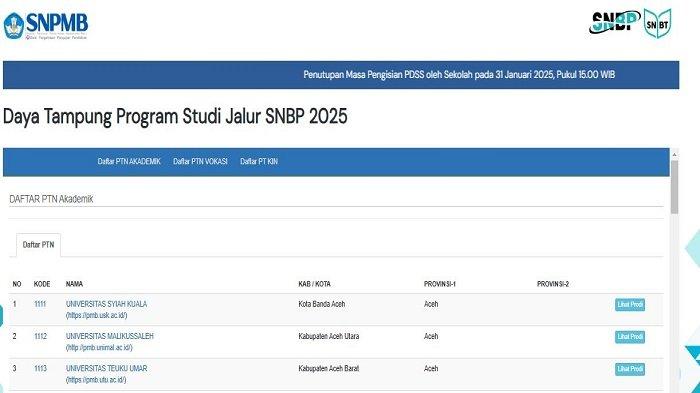Click the PROVINSI-2 column header
Image resolution: width=700 pixels, height=393 pixels.
click(553, 284)
